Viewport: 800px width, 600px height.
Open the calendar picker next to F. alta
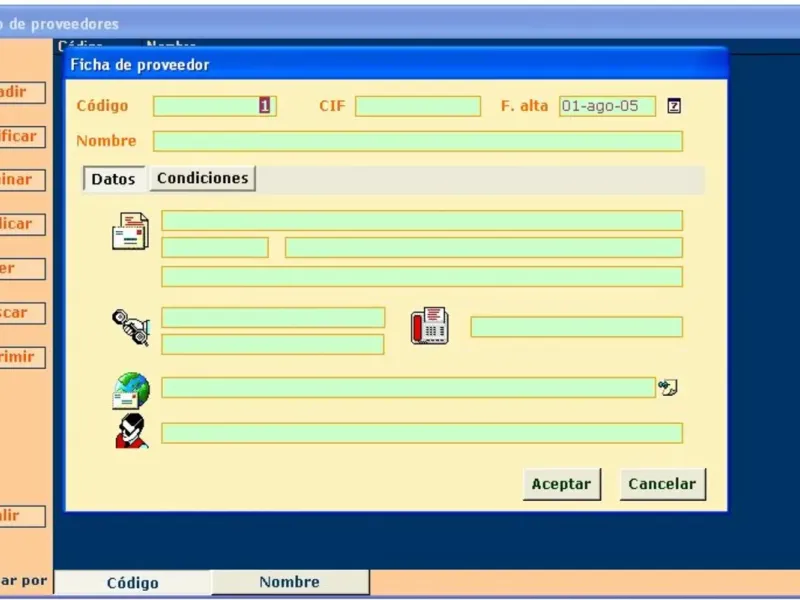[674, 106]
